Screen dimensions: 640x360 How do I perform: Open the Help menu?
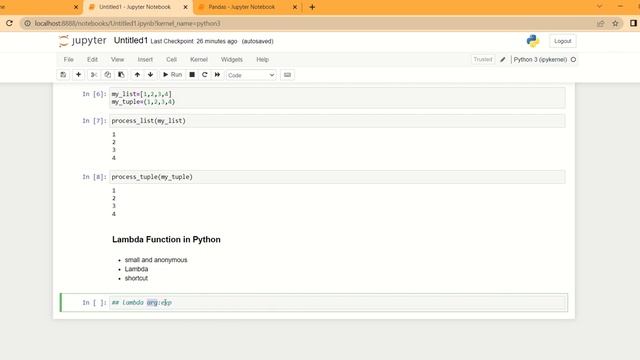click(262, 60)
